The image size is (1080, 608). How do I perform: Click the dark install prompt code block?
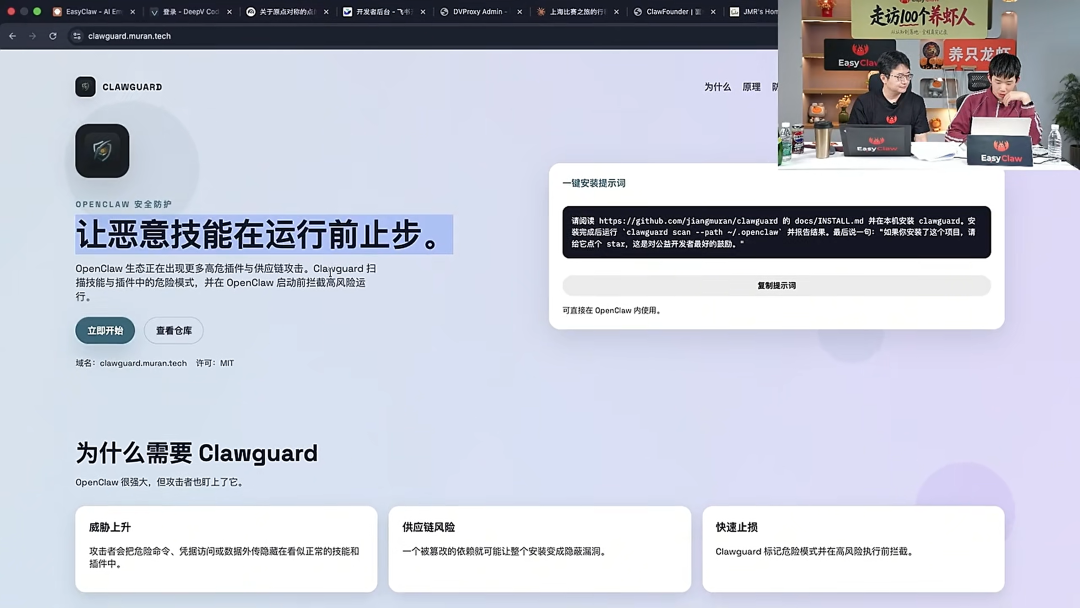(x=776, y=232)
